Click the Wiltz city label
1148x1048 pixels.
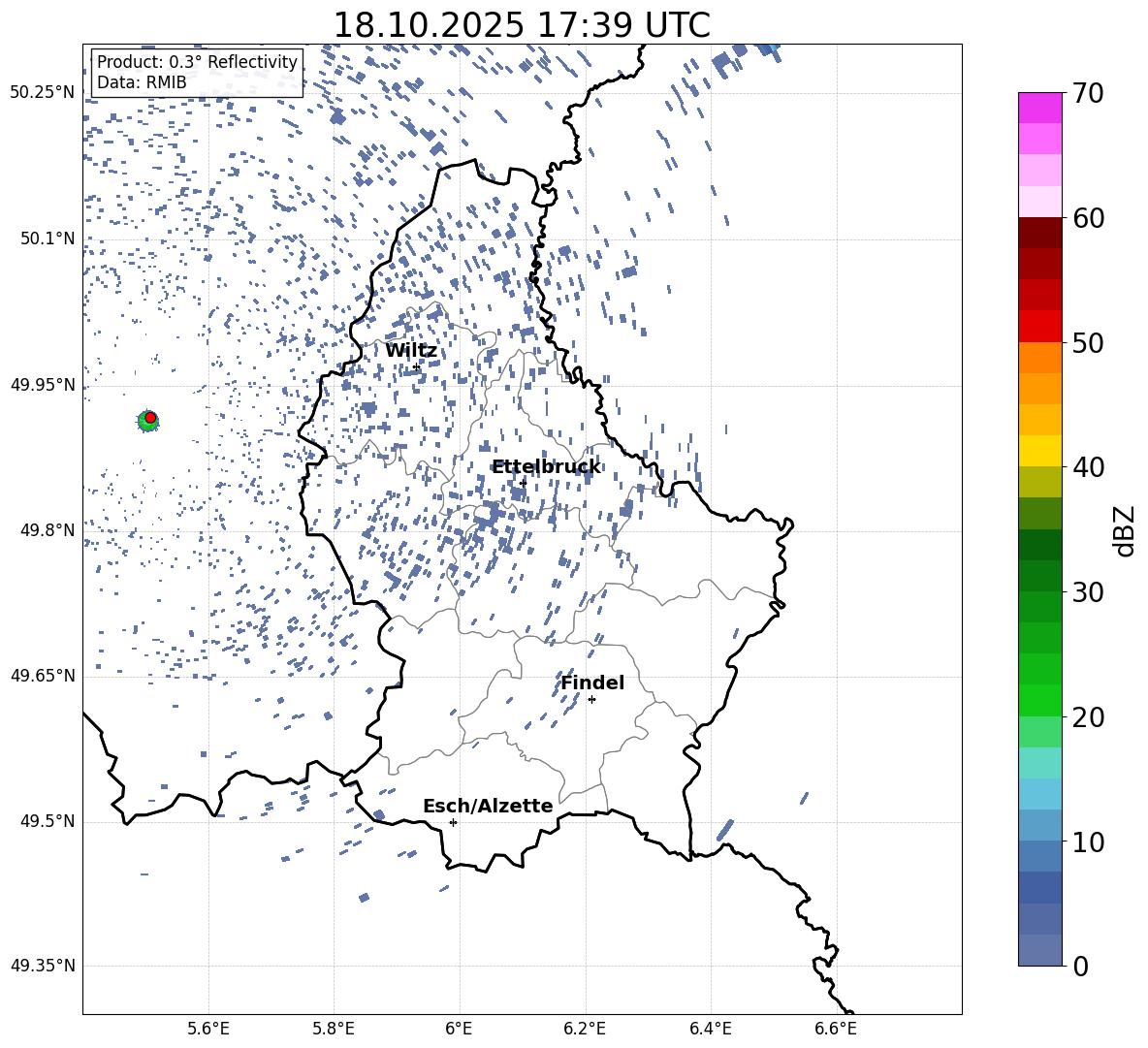click(411, 351)
